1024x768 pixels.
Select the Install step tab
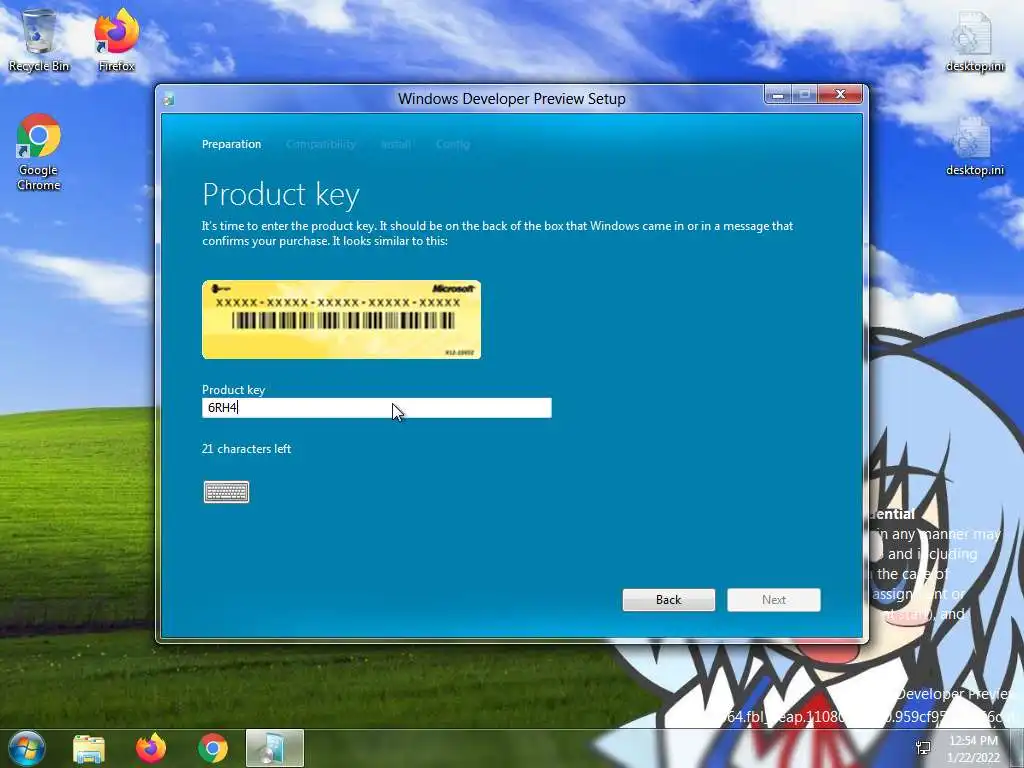coord(396,144)
